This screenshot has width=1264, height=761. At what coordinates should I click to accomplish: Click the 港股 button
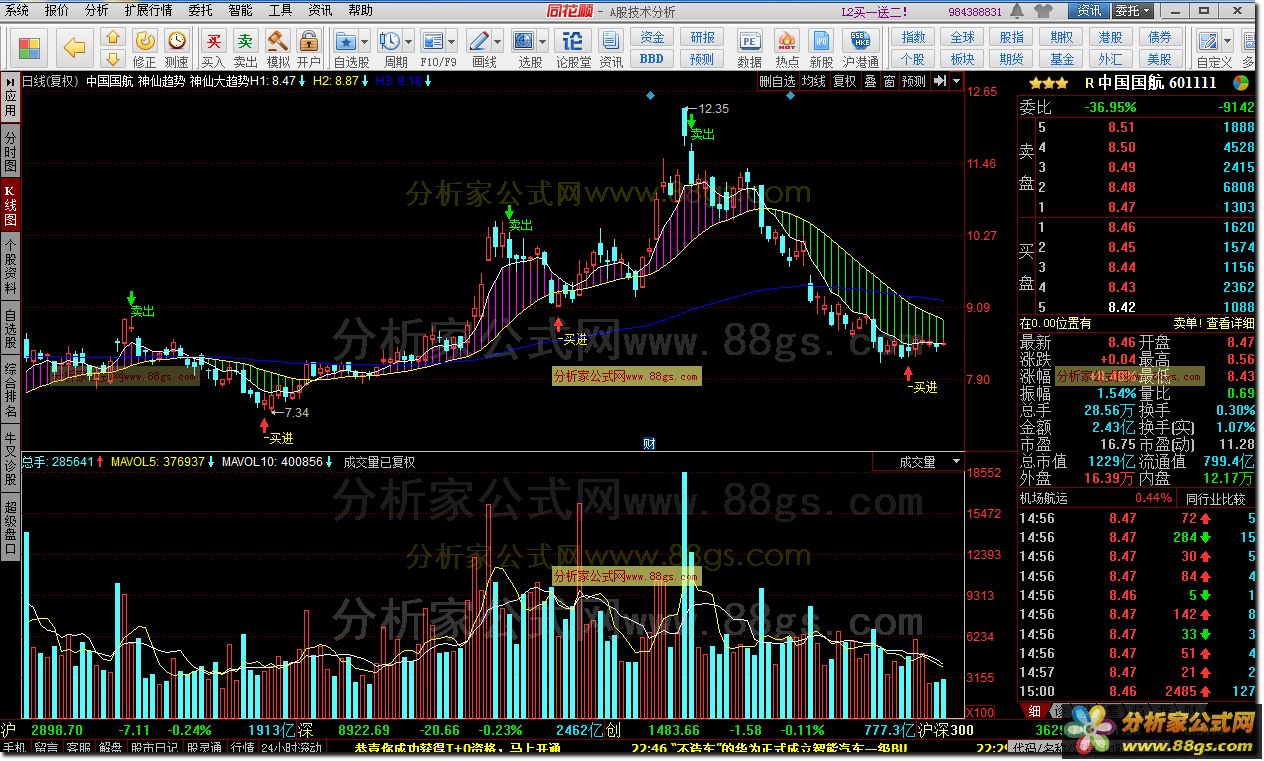(1110, 37)
